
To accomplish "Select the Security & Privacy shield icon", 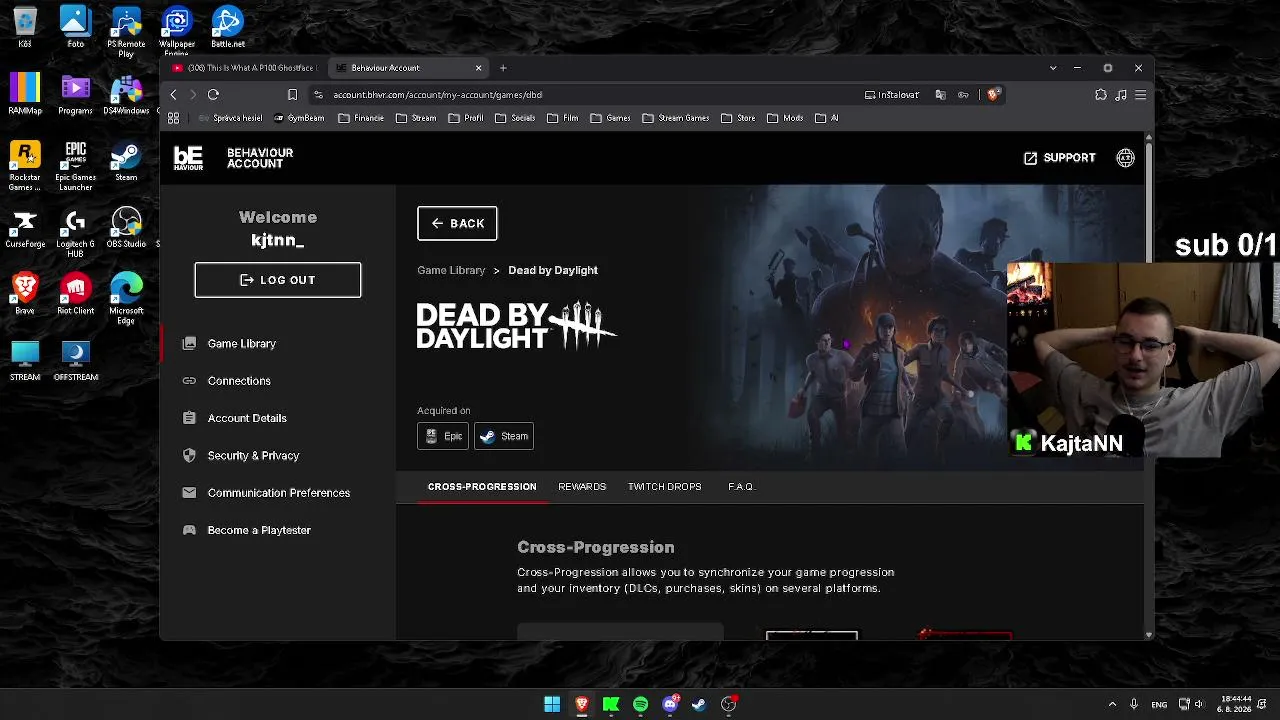I will tap(189, 455).
